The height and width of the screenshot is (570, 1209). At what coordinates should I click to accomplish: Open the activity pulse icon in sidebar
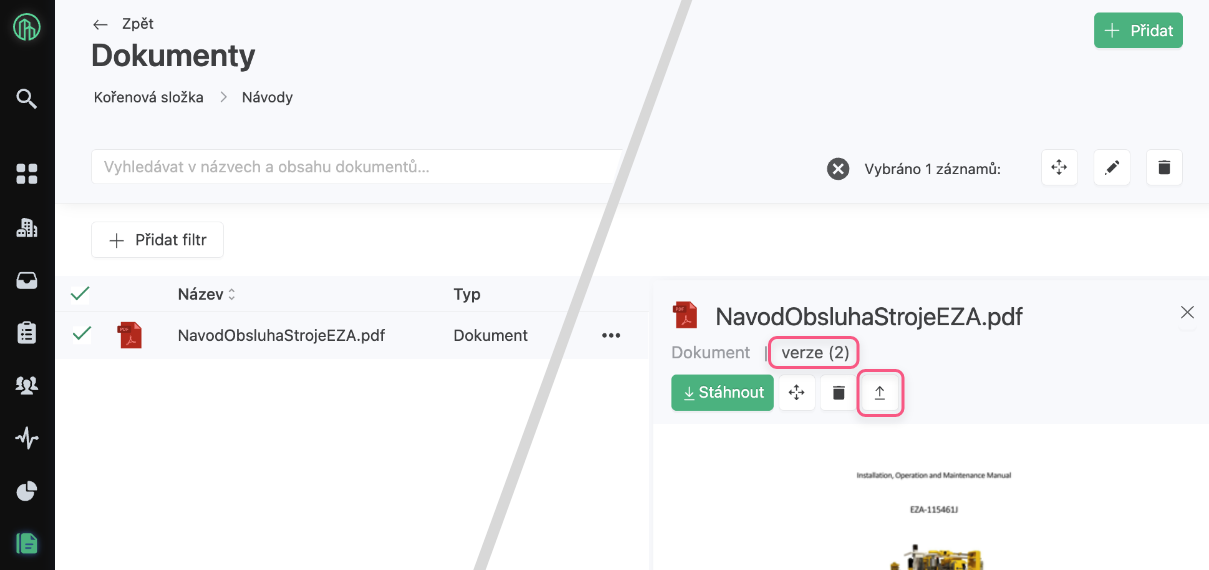(27, 438)
